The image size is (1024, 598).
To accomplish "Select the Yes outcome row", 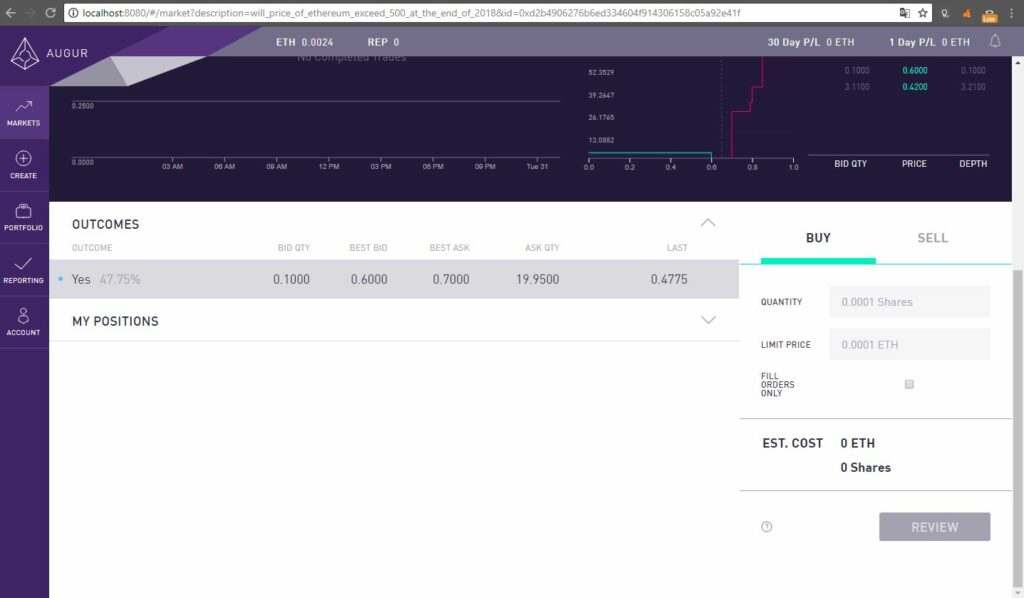I will pyautogui.click(x=393, y=279).
